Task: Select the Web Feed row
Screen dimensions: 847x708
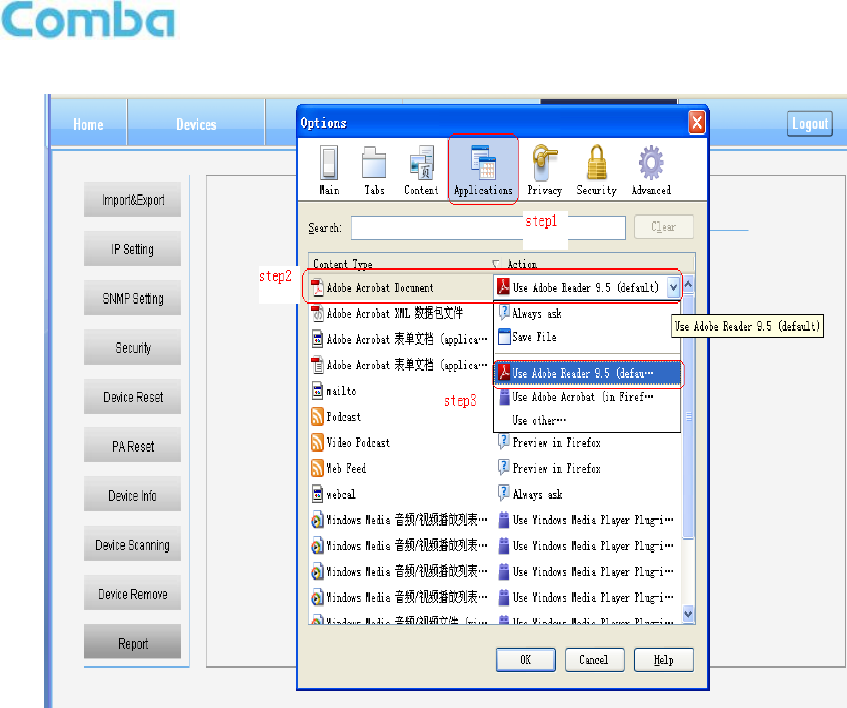Action: (401, 468)
